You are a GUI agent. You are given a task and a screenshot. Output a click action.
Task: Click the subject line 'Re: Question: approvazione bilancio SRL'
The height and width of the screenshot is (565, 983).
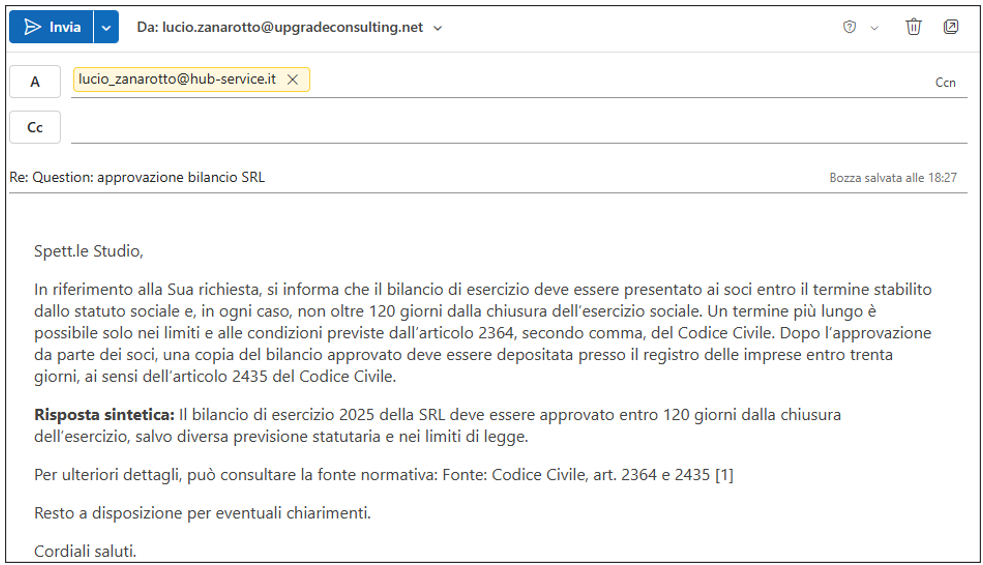point(137,177)
